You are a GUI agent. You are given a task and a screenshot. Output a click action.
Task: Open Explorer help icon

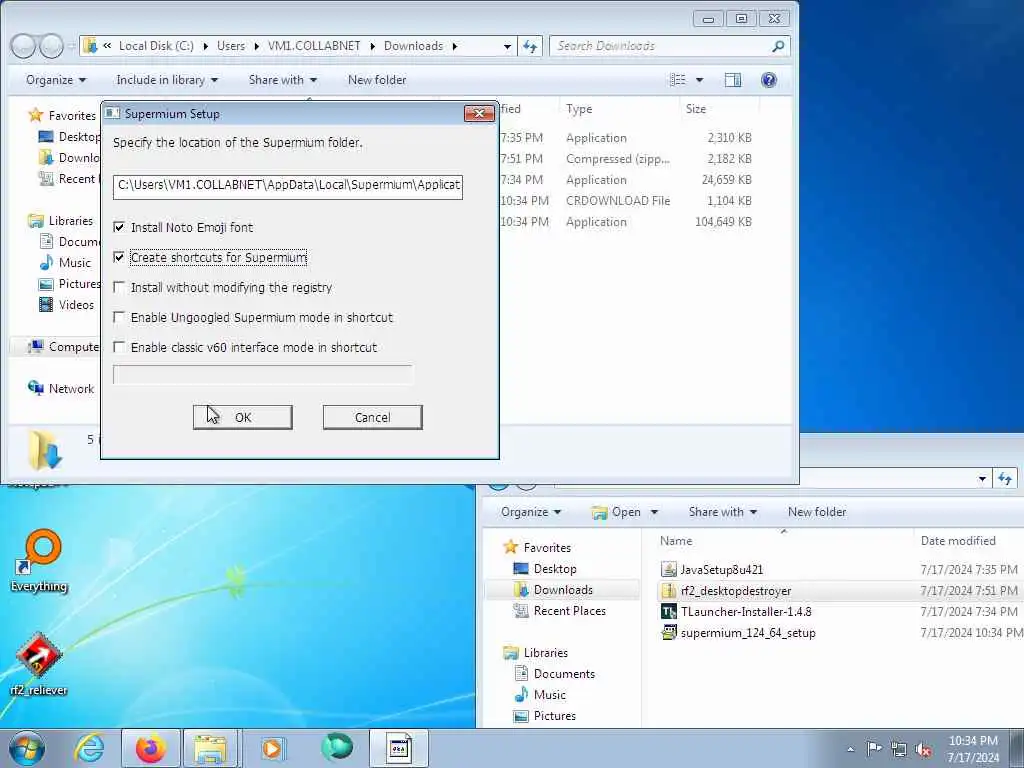pyautogui.click(x=769, y=80)
